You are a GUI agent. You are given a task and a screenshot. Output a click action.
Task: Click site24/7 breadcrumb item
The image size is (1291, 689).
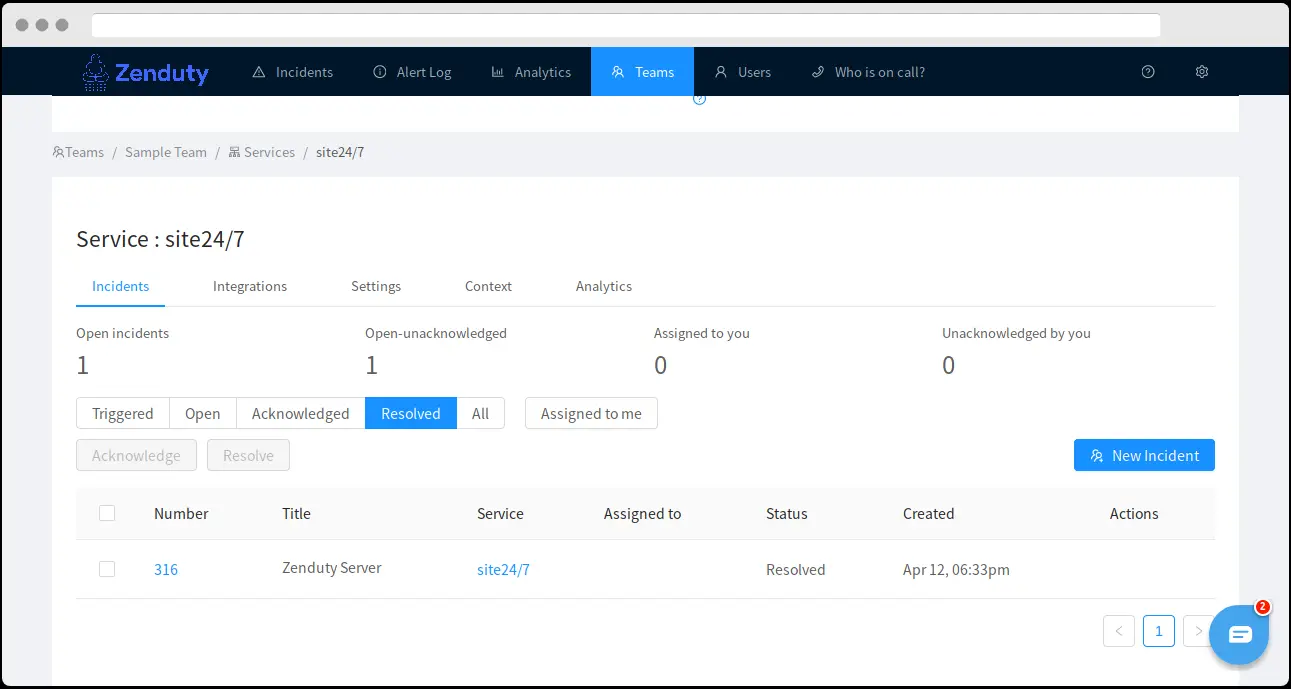pos(340,152)
